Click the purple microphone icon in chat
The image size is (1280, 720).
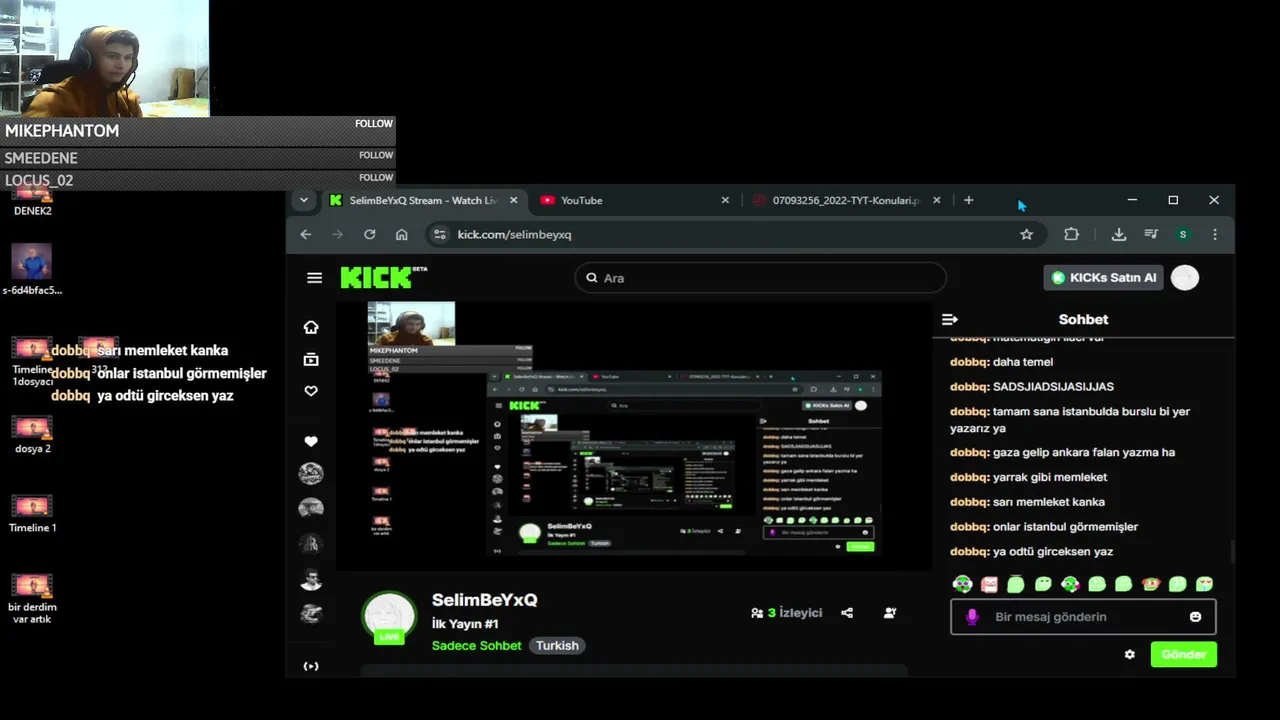pos(971,617)
